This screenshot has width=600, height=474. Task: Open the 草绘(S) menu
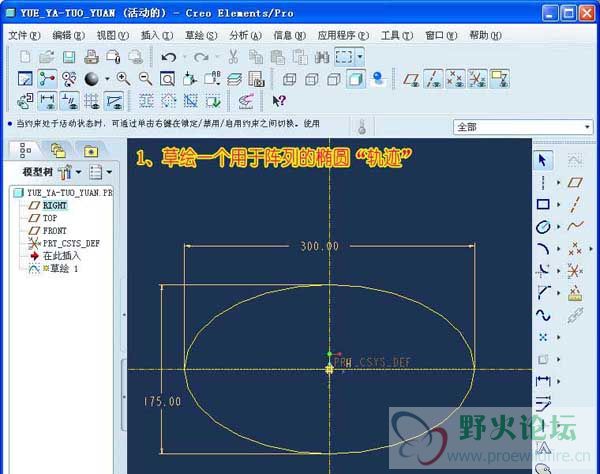201,36
